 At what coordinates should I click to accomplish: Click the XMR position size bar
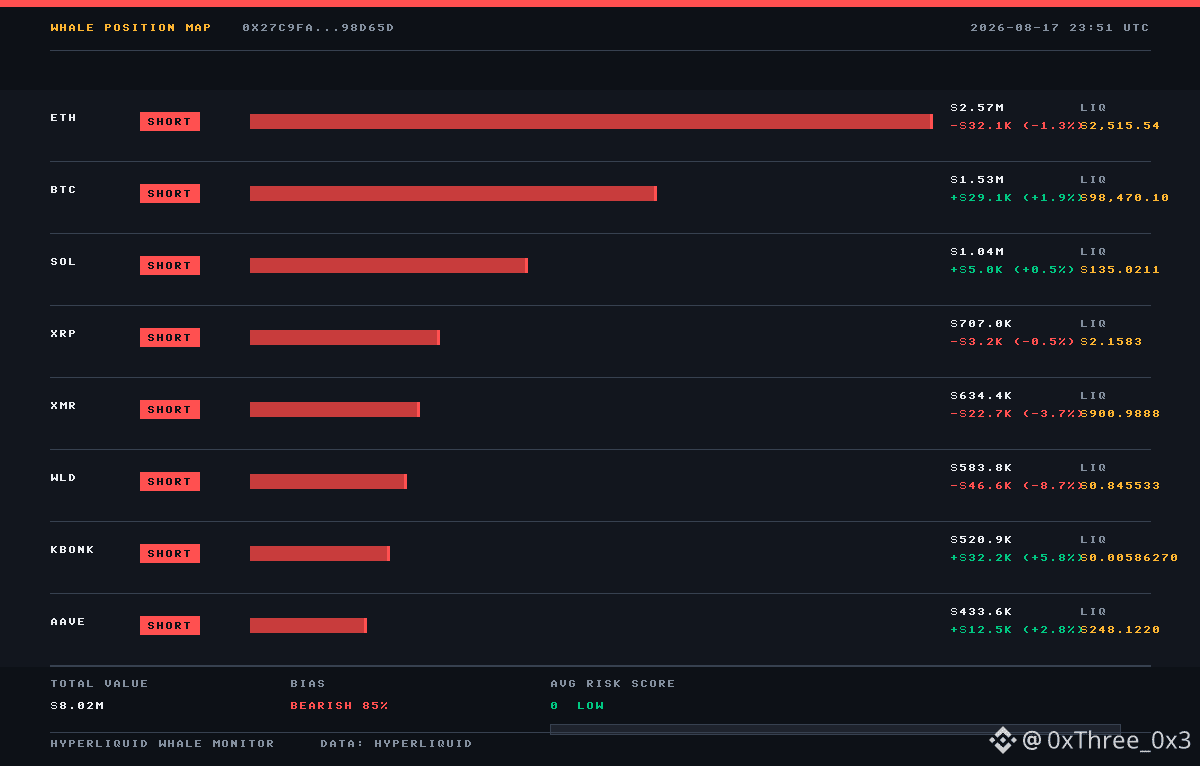[335, 410]
